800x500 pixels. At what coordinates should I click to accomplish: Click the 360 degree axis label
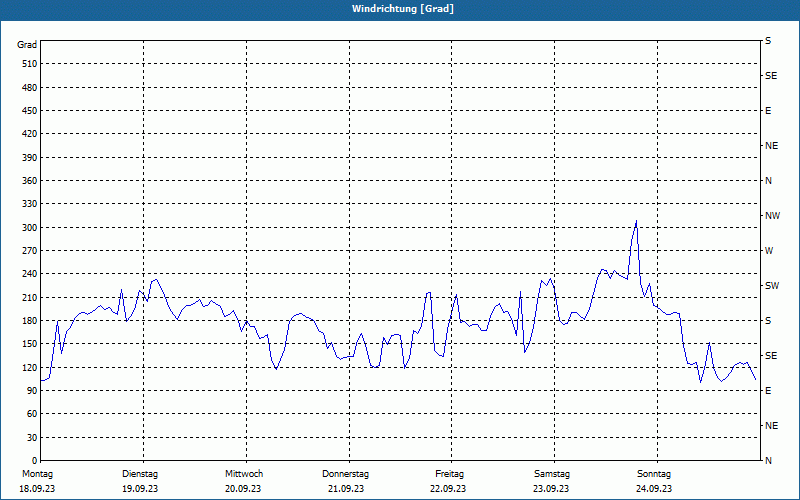(30, 181)
